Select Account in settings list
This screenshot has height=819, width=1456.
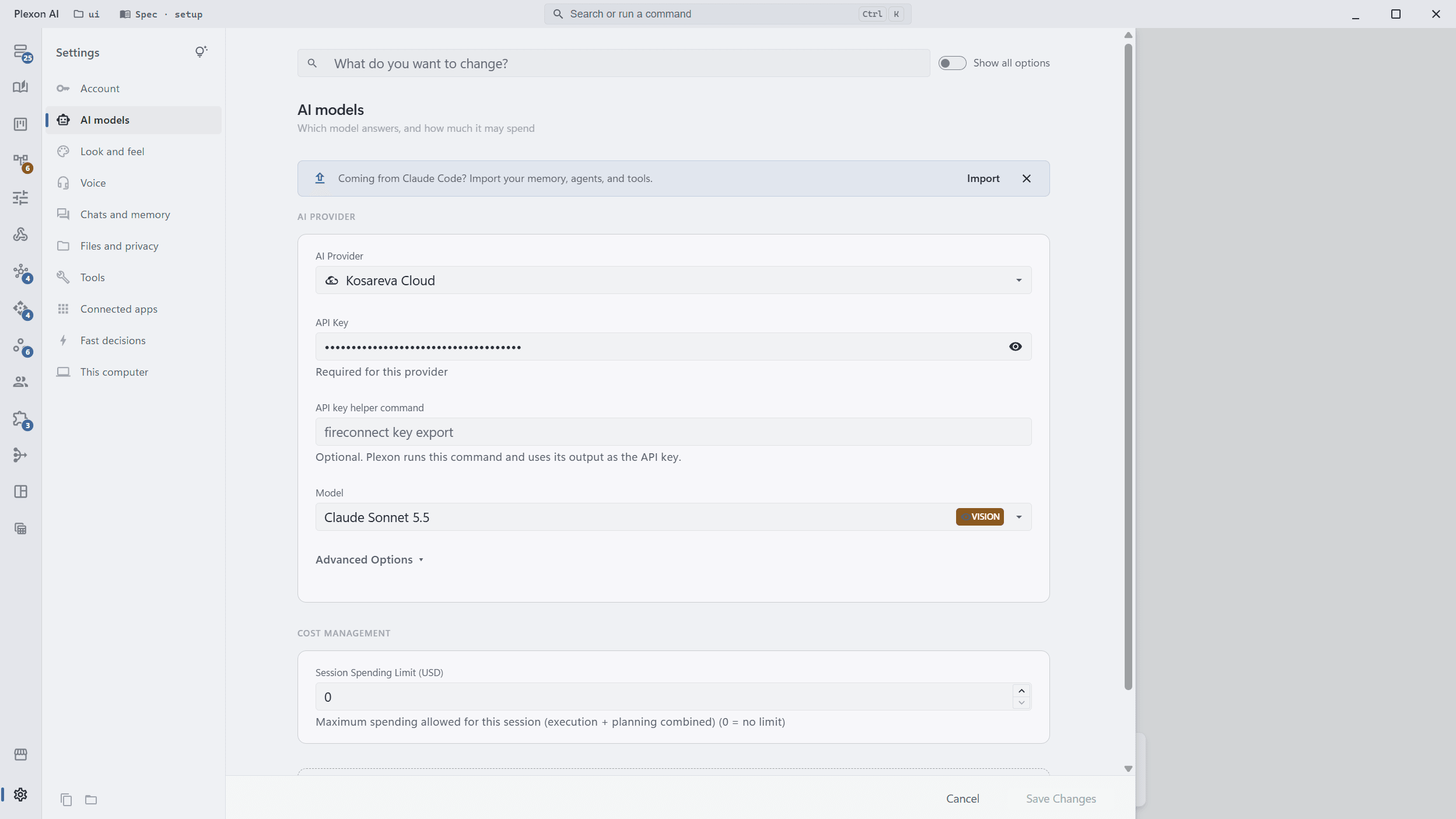click(x=134, y=89)
